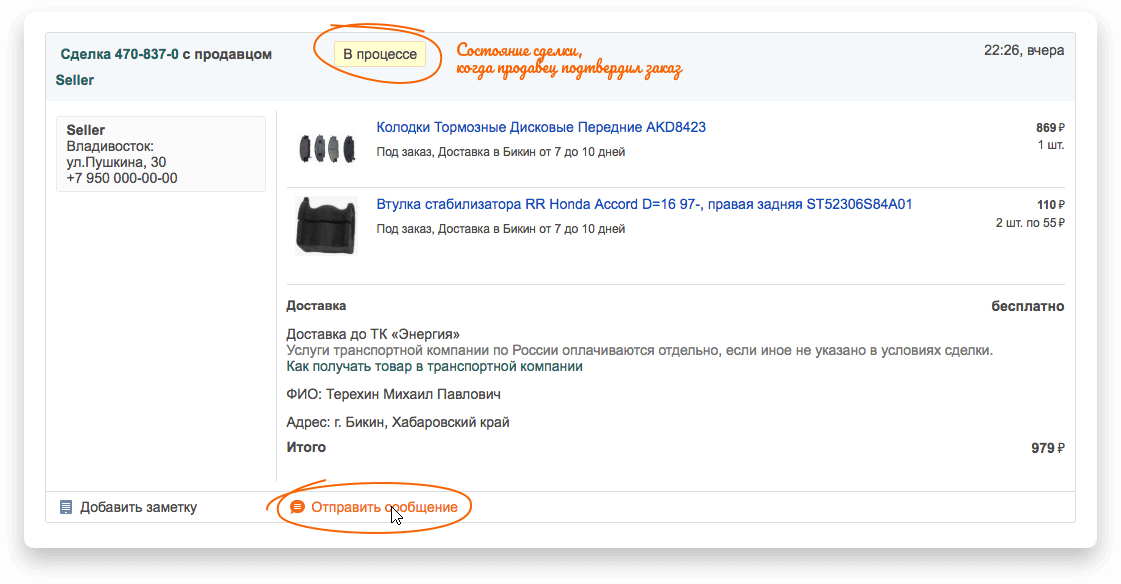The image size is (1121, 584).
Task: Open Втулка стабилизатора RR Honda Accord link
Action: [644, 204]
